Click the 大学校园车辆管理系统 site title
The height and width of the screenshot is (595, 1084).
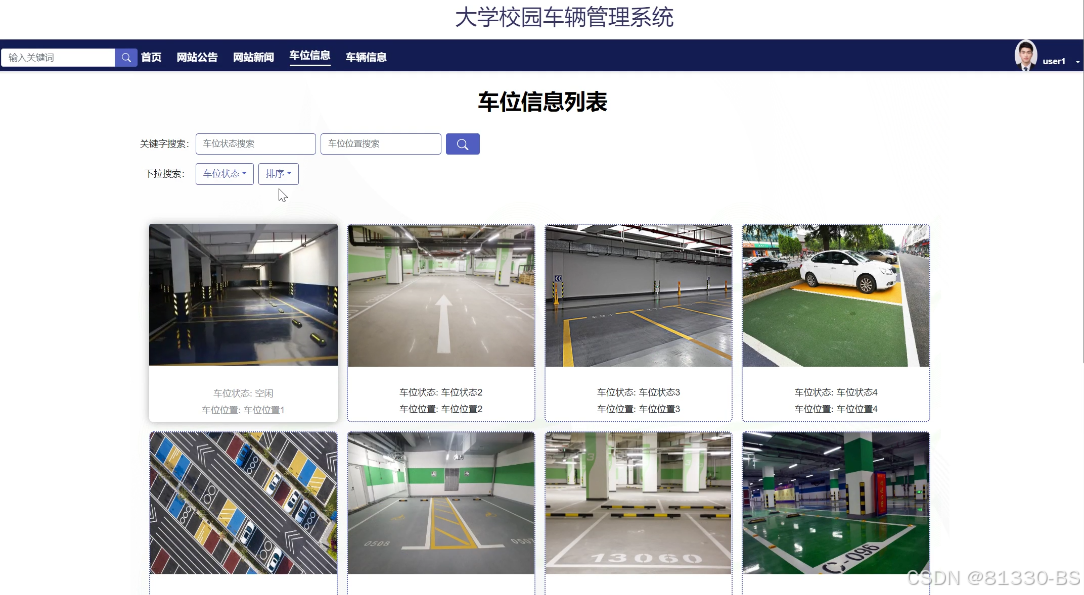(564, 17)
